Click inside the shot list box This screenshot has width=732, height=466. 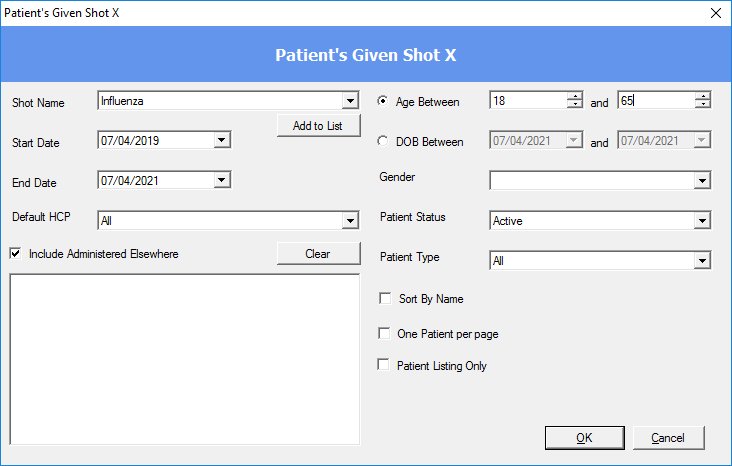pyautogui.click(x=184, y=357)
